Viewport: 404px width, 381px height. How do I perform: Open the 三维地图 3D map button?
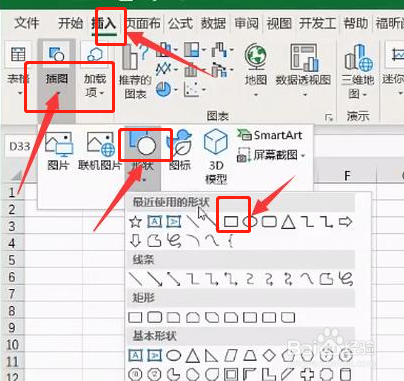pyautogui.click(x=358, y=71)
